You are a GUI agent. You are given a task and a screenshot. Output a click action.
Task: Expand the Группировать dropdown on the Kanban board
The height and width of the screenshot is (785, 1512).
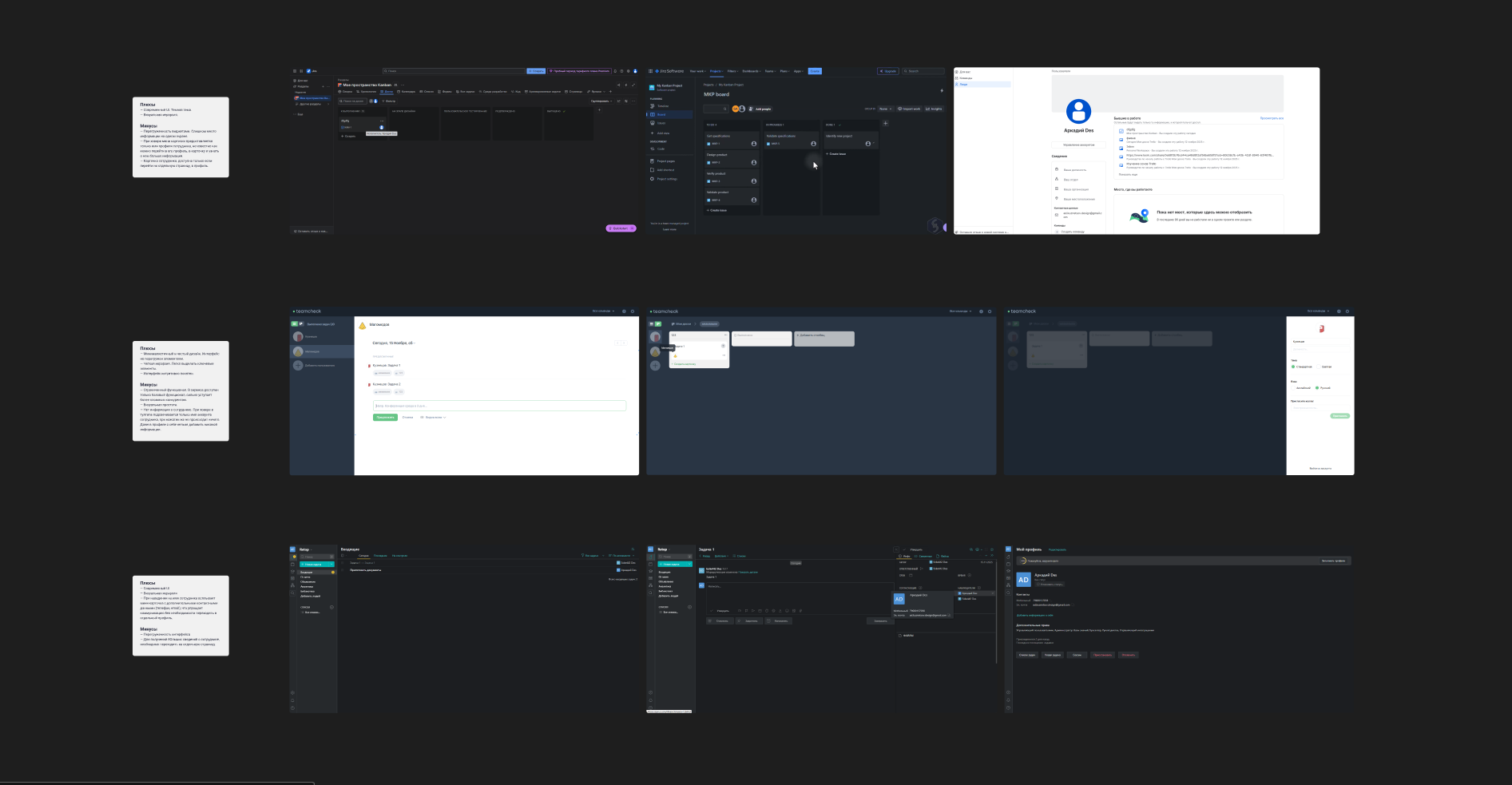click(x=601, y=101)
